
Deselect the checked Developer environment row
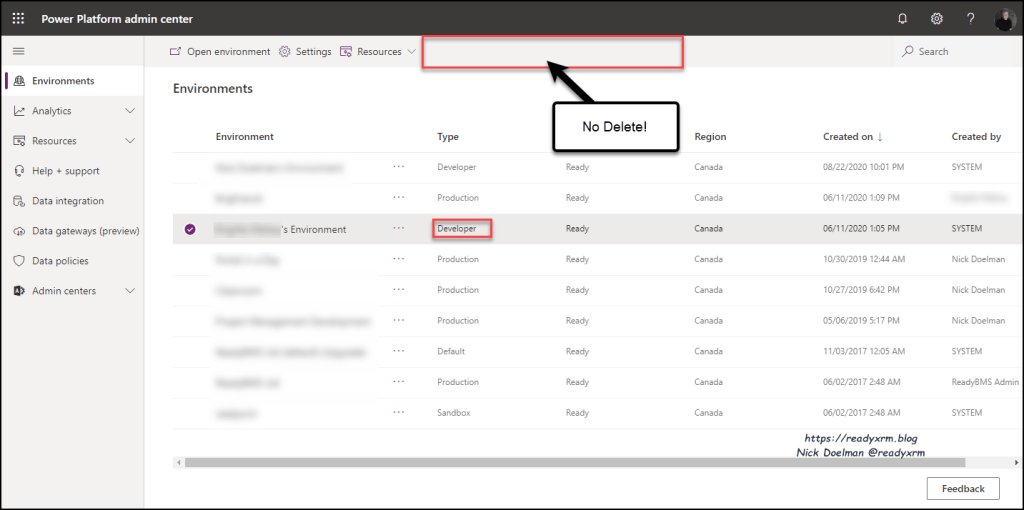click(190, 229)
